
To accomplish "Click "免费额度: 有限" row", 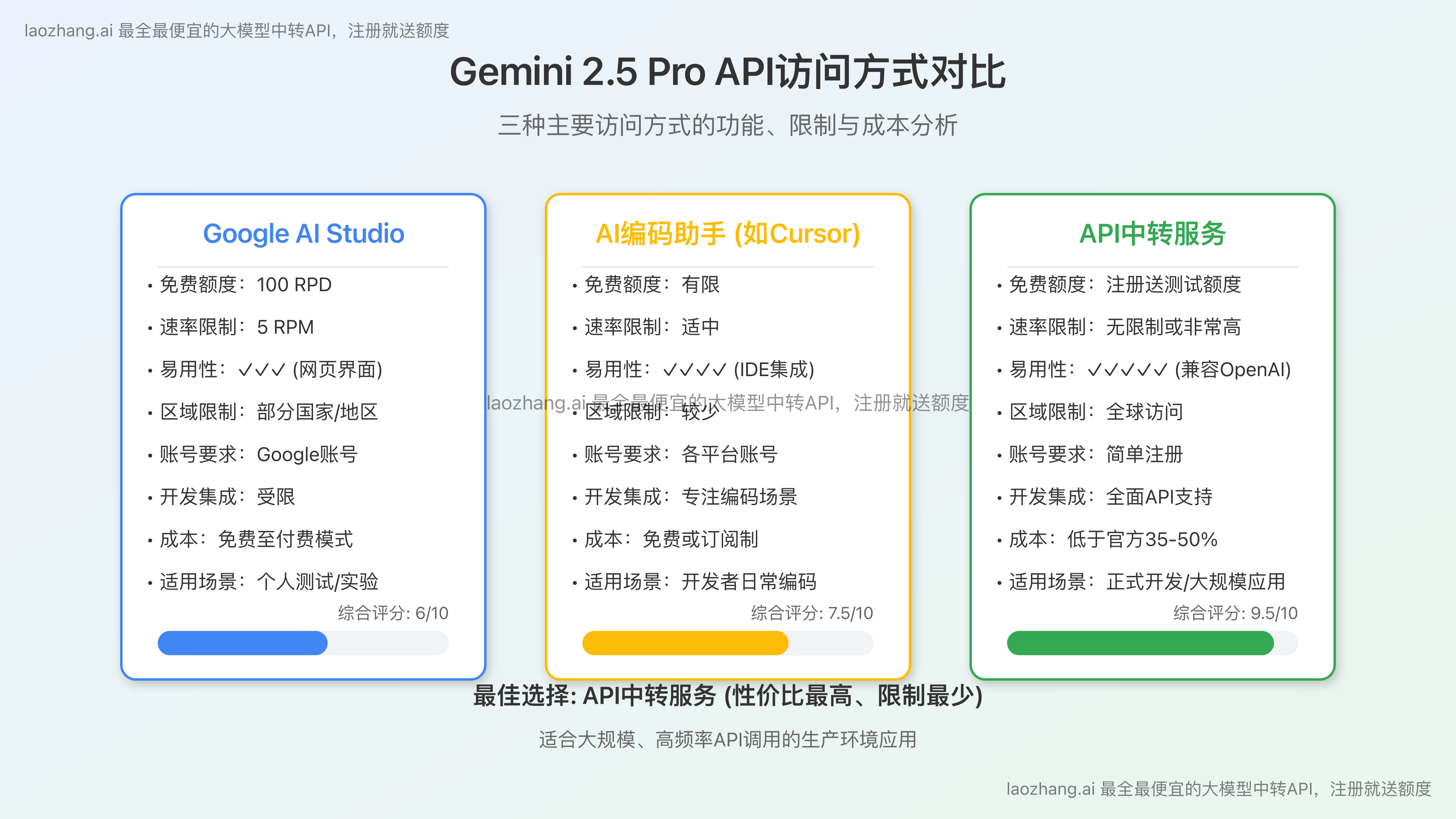I will coord(646,284).
